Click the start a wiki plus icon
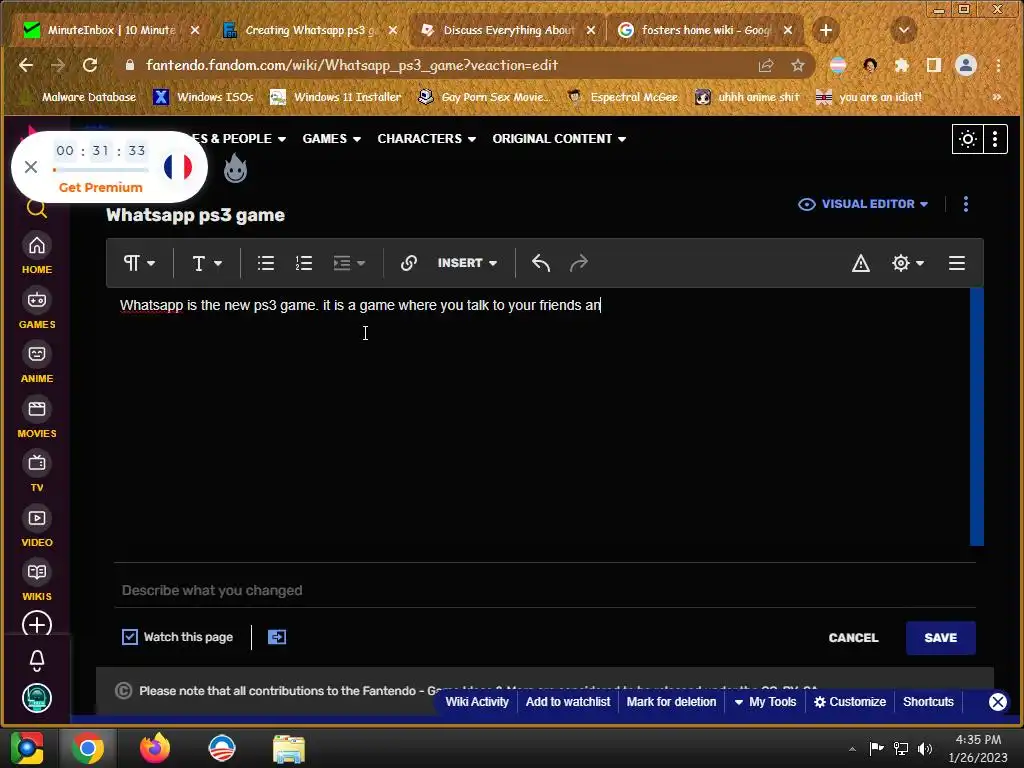The height and width of the screenshot is (768, 1024). (37, 624)
